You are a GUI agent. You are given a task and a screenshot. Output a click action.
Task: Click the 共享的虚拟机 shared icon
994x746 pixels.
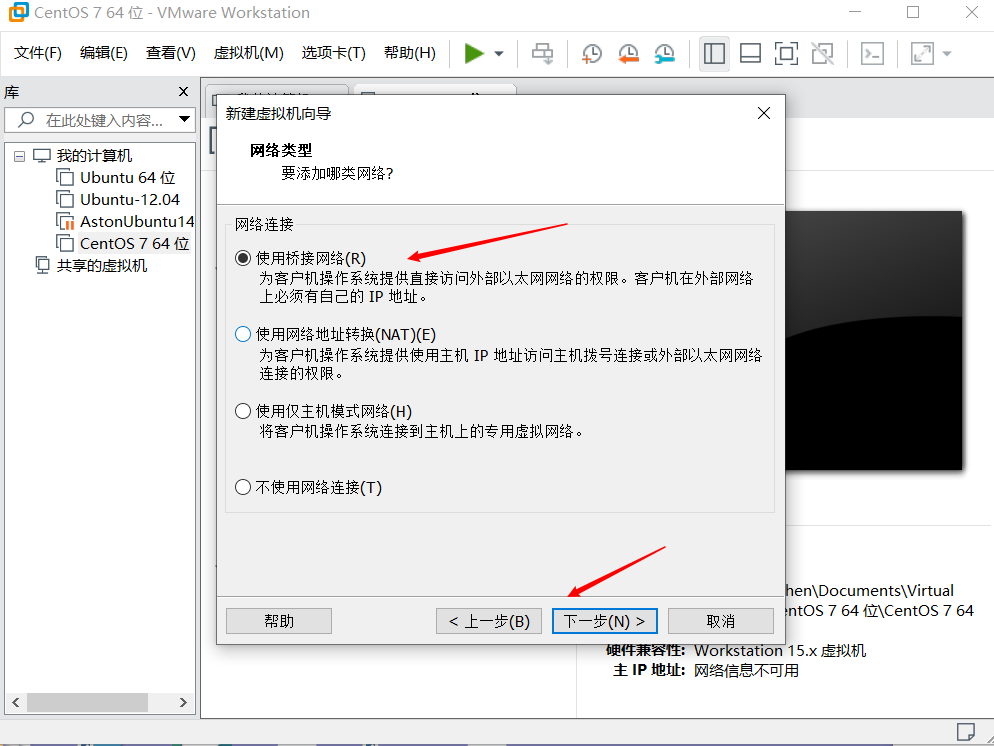[x=42, y=265]
